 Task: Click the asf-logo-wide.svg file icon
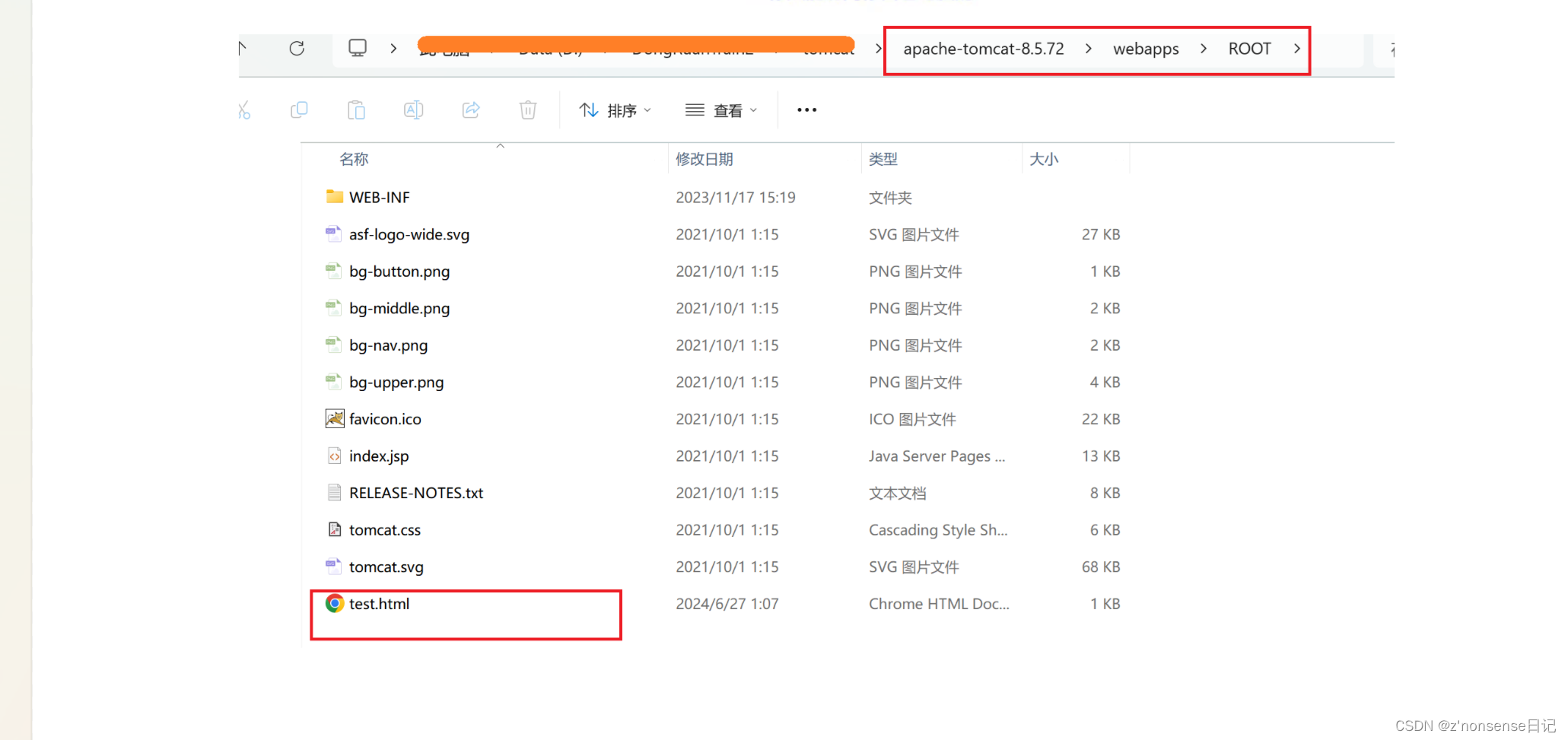tap(334, 234)
